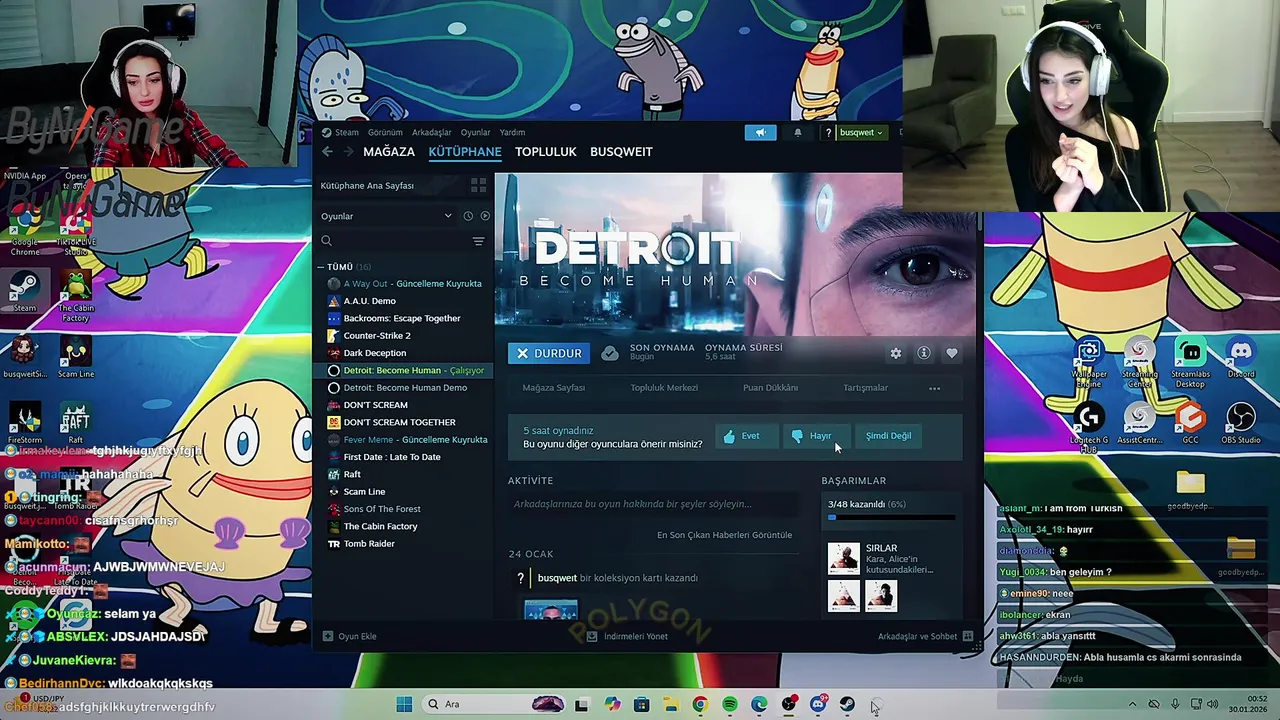Open Steam announcements megaphone icon
The height and width of the screenshot is (720, 1280).
[760, 132]
